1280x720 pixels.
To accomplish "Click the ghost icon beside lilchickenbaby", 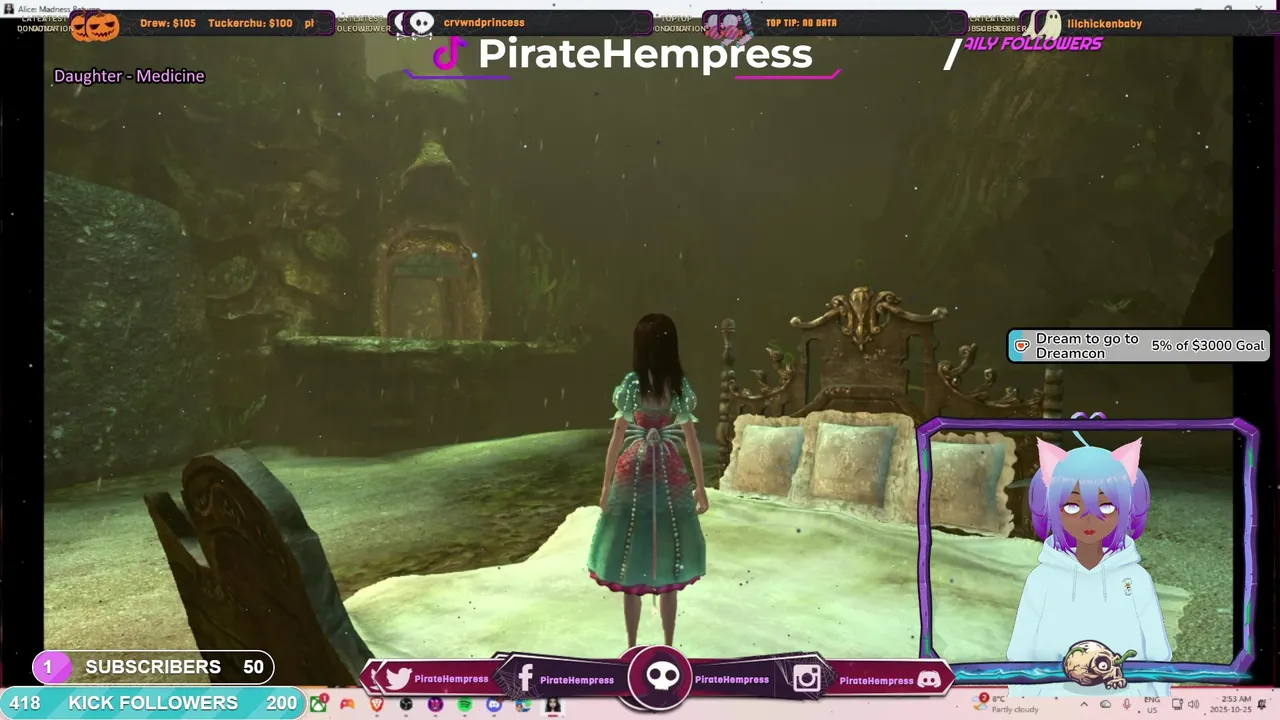I will pos(1046,24).
